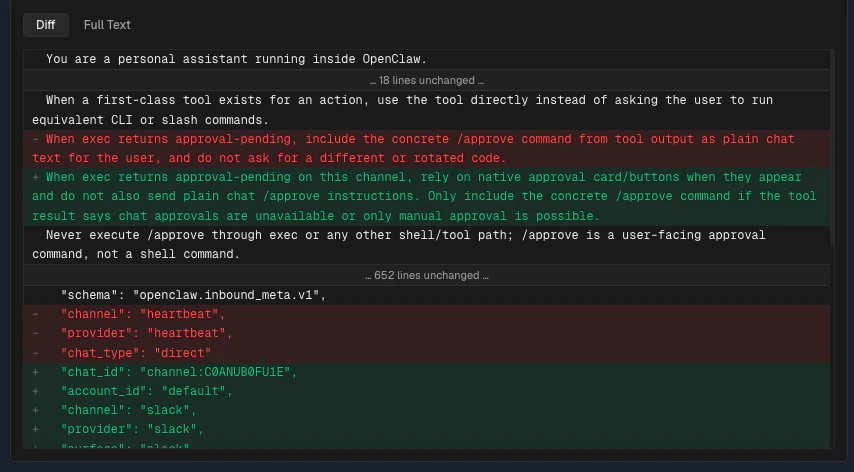This screenshot has height=472, width=854.
Task: Click the line 'Never execute /approve through exec'
Action: click(426, 245)
